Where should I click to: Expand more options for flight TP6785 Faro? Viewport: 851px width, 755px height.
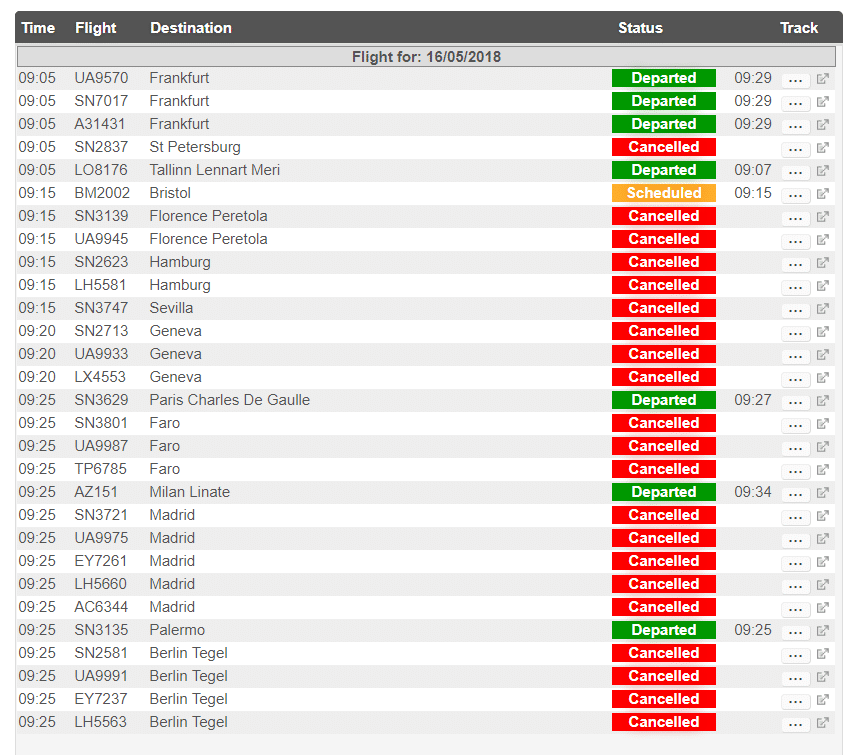click(796, 470)
